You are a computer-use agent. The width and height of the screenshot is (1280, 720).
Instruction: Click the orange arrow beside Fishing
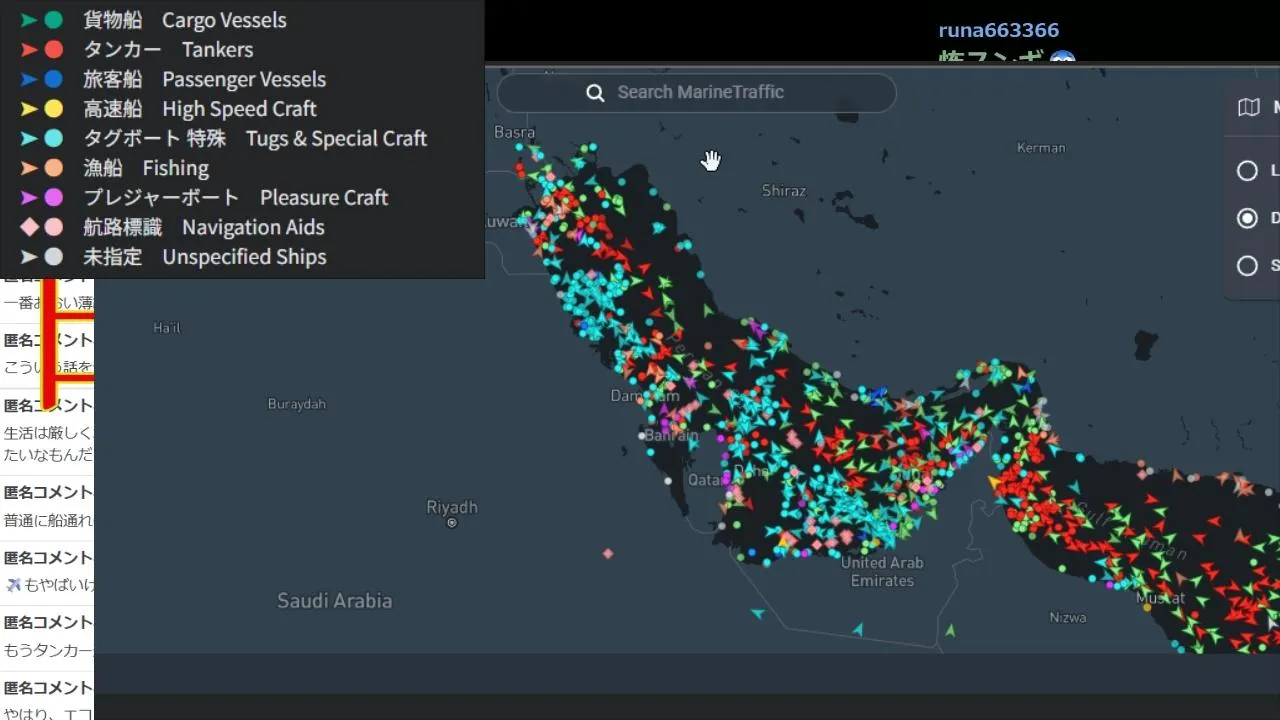[x=29, y=168]
